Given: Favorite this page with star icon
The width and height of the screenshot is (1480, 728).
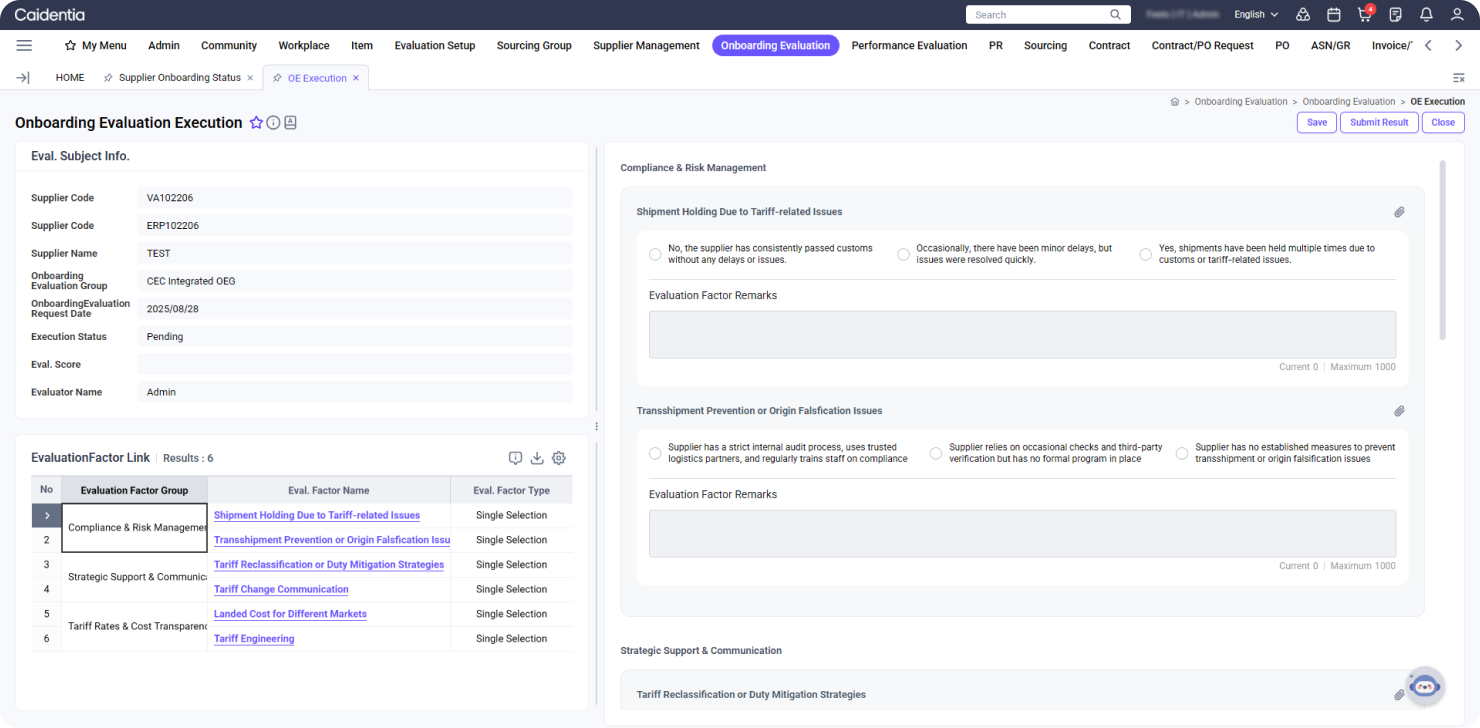Looking at the screenshot, I should (256, 123).
